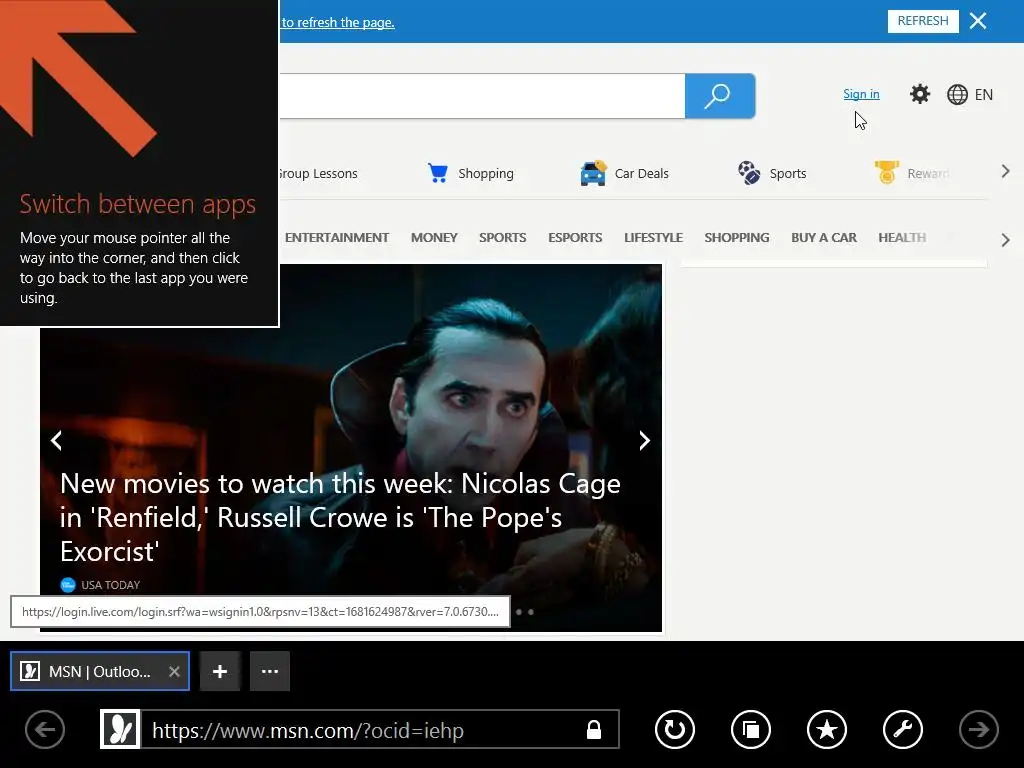Reload page with the refresh icon
The width and height of the screenshot is (1024, 768).
coord(675,729)
